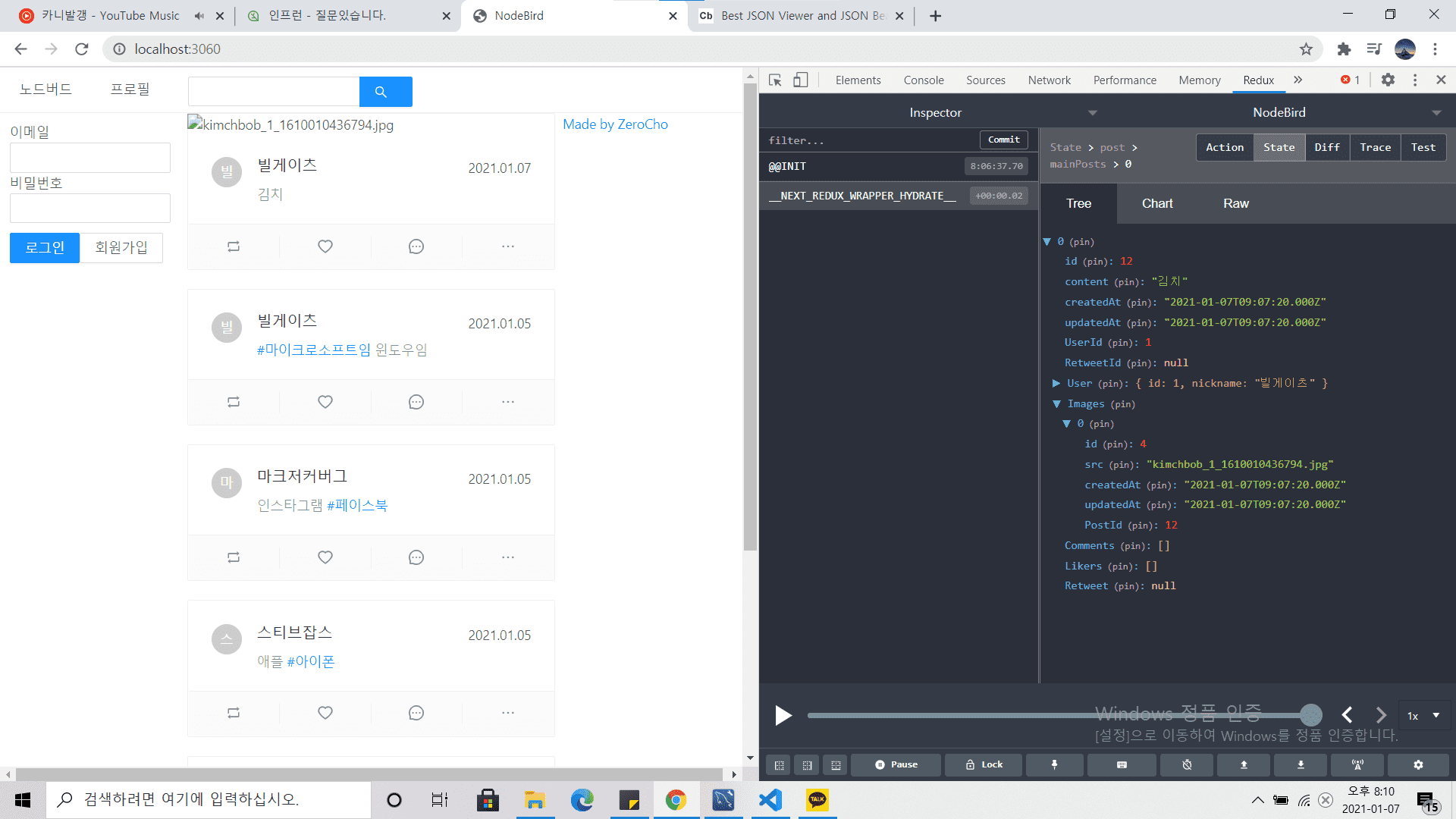The height and width of the screenshot is (819, 1456).
Task: Click the retweet icon on the 김치 post
Action: pos(234,246)
